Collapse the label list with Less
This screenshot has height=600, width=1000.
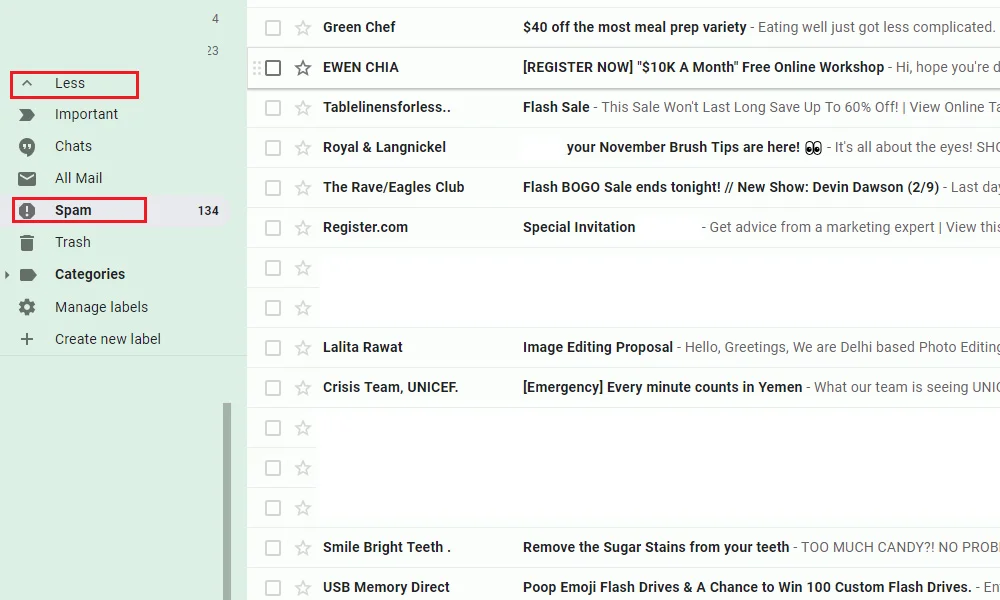click(70, 84)
